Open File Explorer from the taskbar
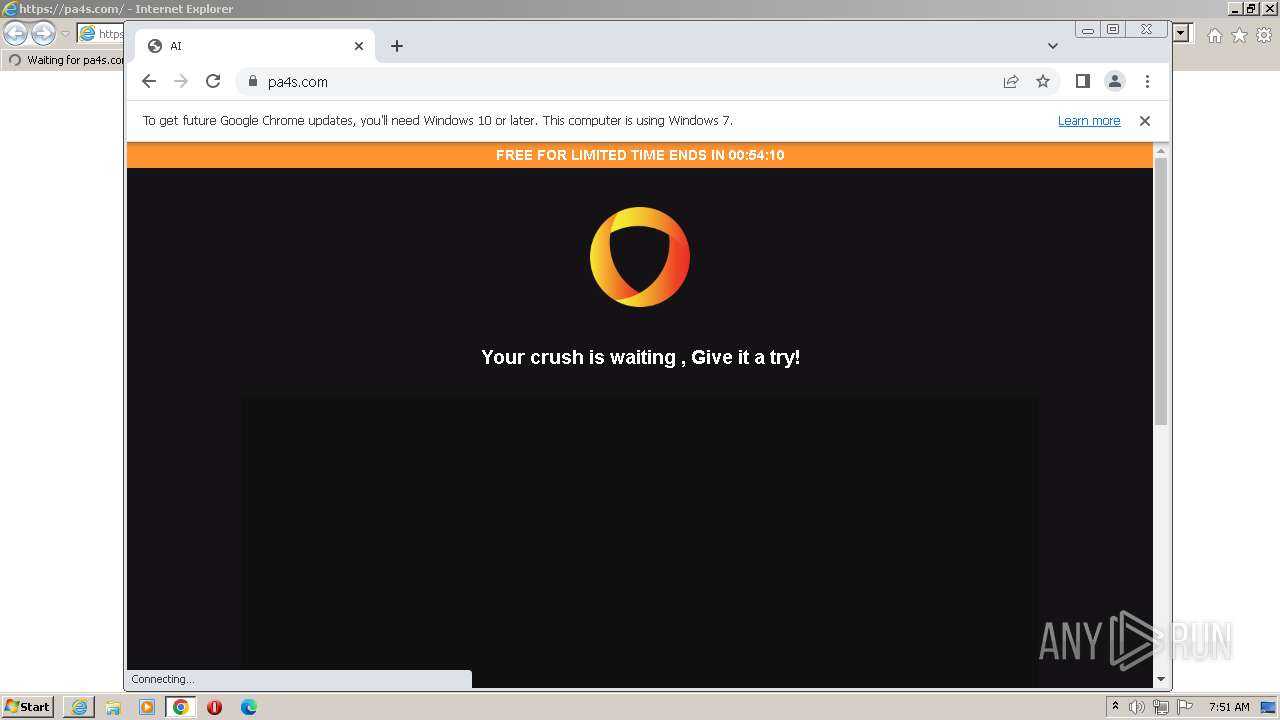The width and height of the screenshot is (1280, 720). click(113, 707)
